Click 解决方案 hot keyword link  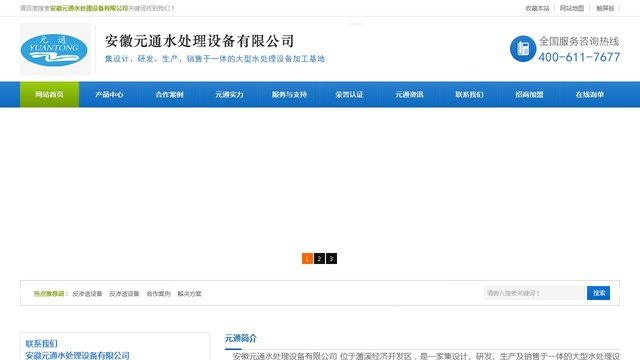click(189, 293)
